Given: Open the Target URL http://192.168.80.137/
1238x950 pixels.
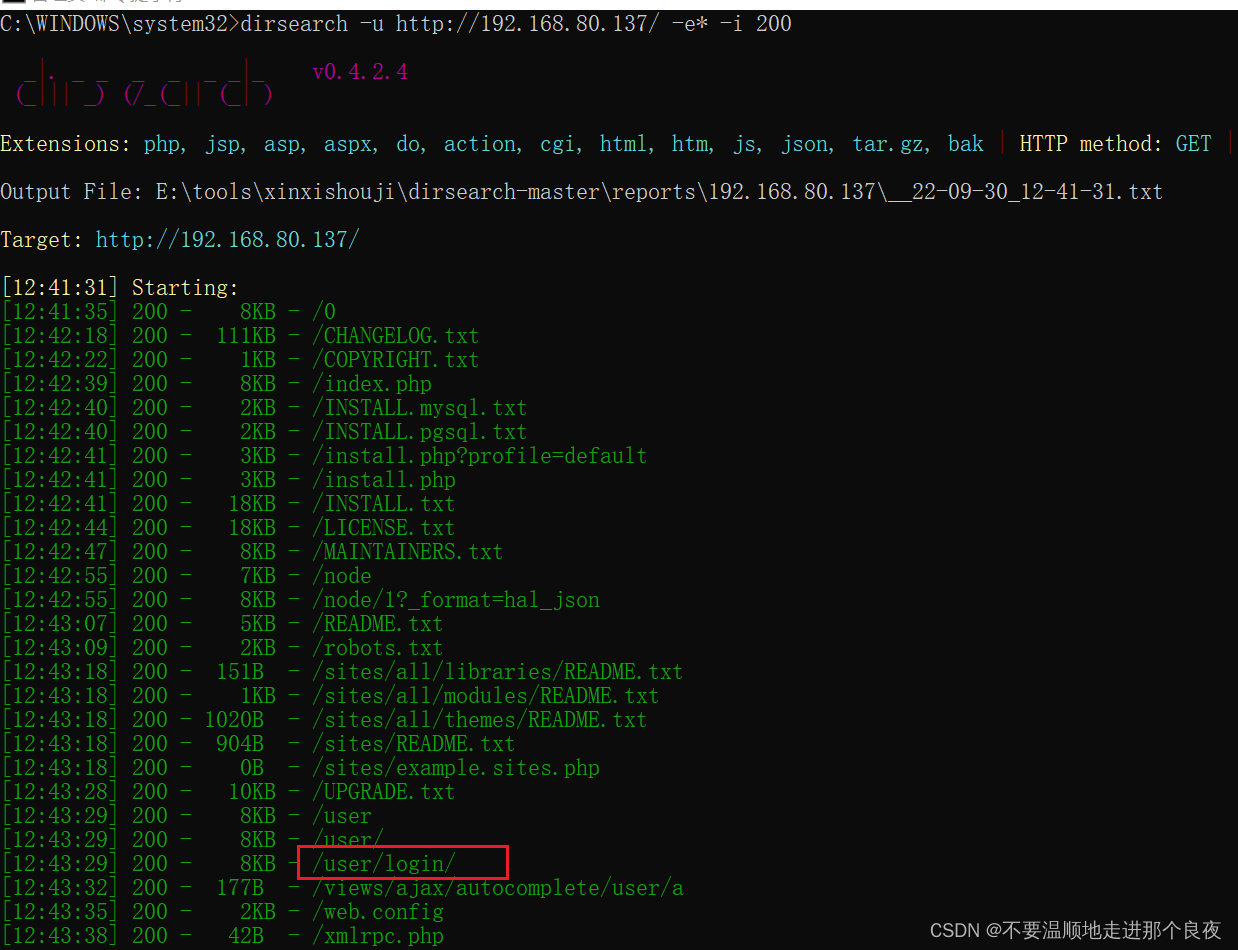Looking at the screenshot, I should click(228, 240).
